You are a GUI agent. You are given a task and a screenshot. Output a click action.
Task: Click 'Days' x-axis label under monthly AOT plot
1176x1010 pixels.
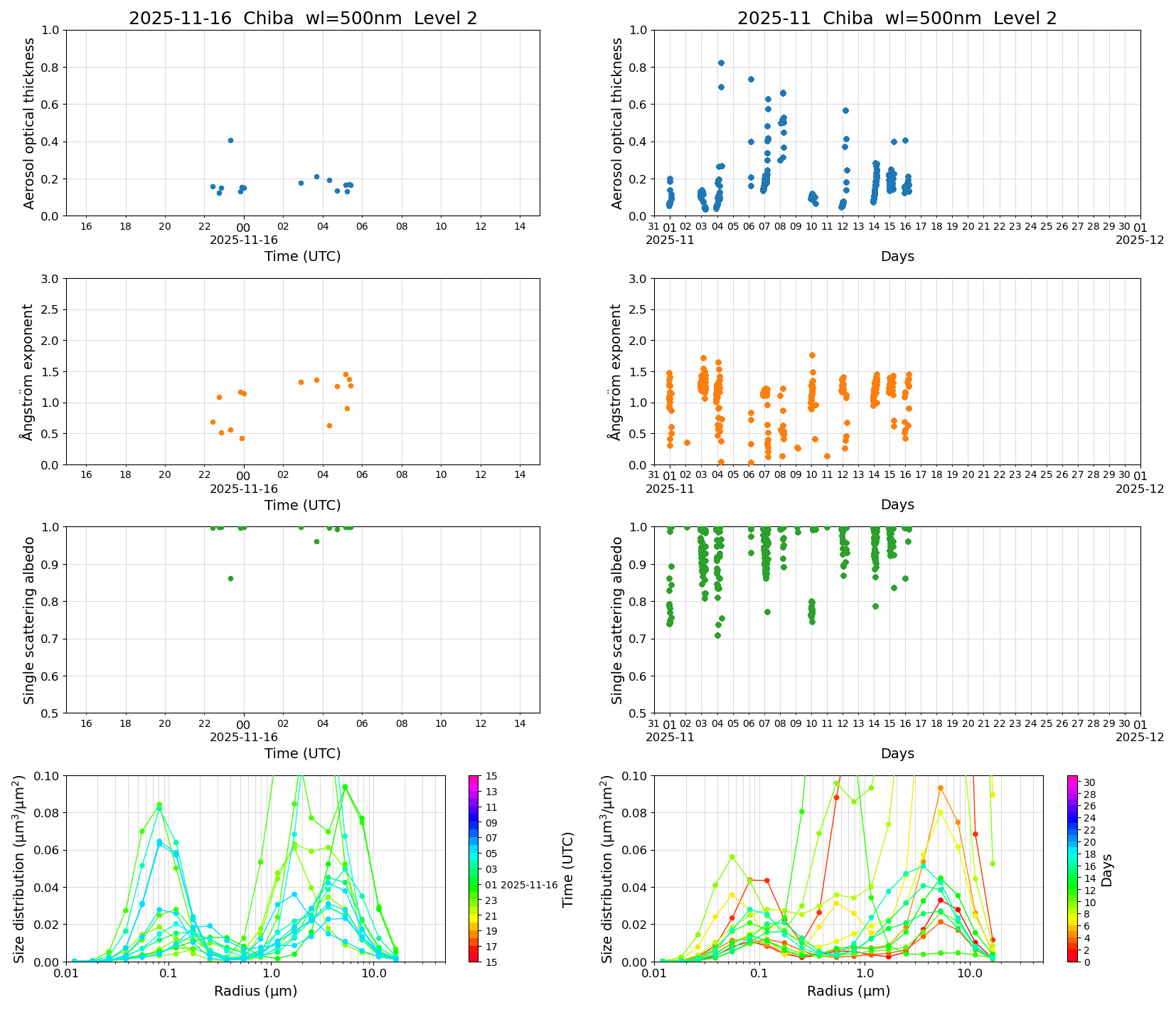897,256
